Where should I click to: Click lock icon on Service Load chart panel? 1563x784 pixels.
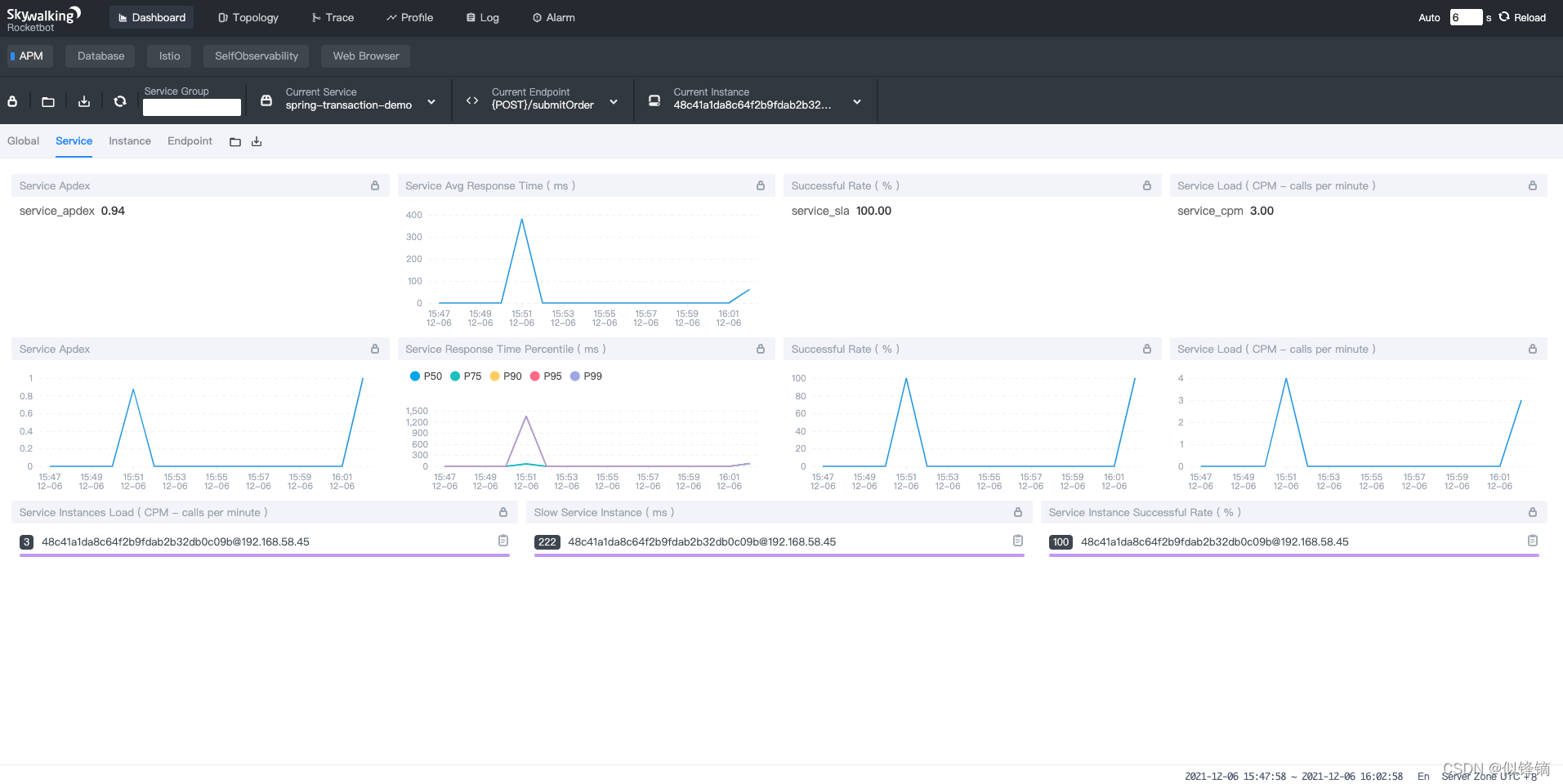click(x=1533, y=349)
